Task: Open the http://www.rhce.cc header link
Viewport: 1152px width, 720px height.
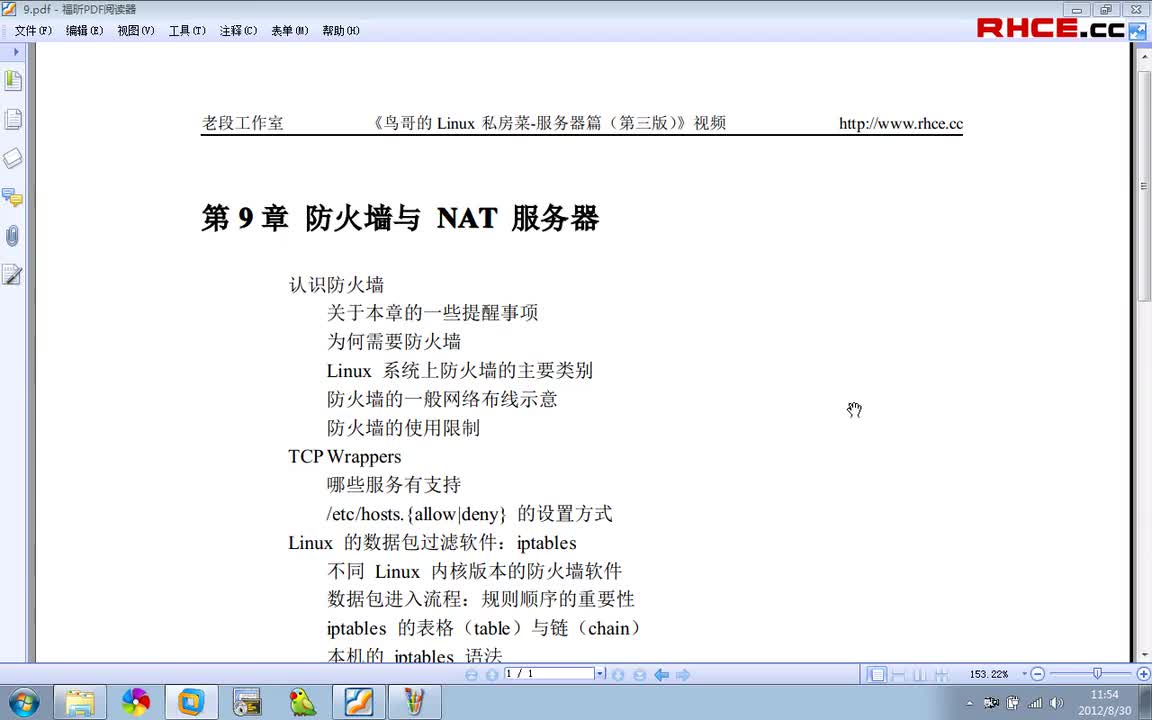Action: (901, 123)
